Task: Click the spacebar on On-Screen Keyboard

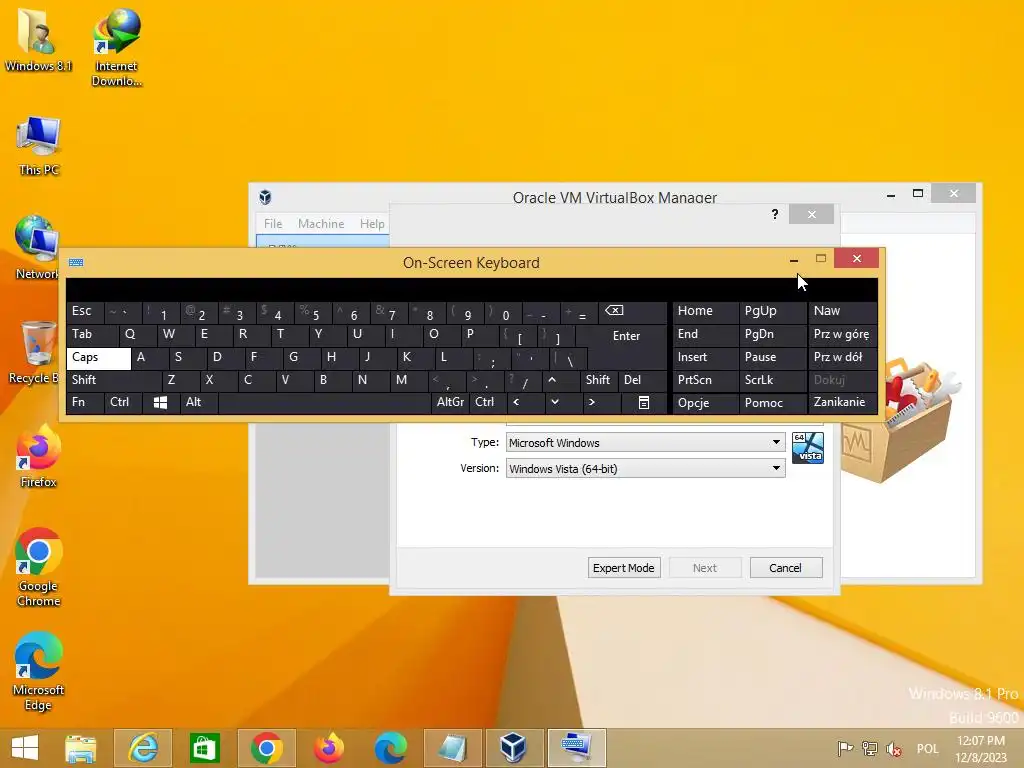Action: click(324, 402)
